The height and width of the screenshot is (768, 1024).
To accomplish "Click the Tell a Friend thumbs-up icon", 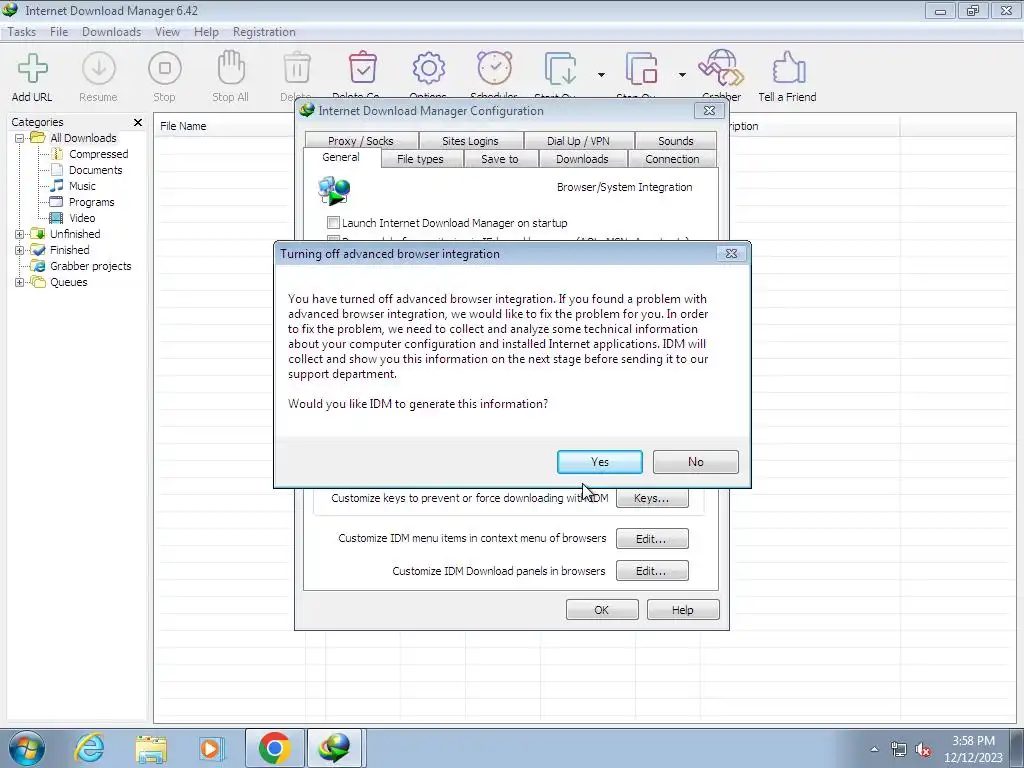I will click(788, 68).
